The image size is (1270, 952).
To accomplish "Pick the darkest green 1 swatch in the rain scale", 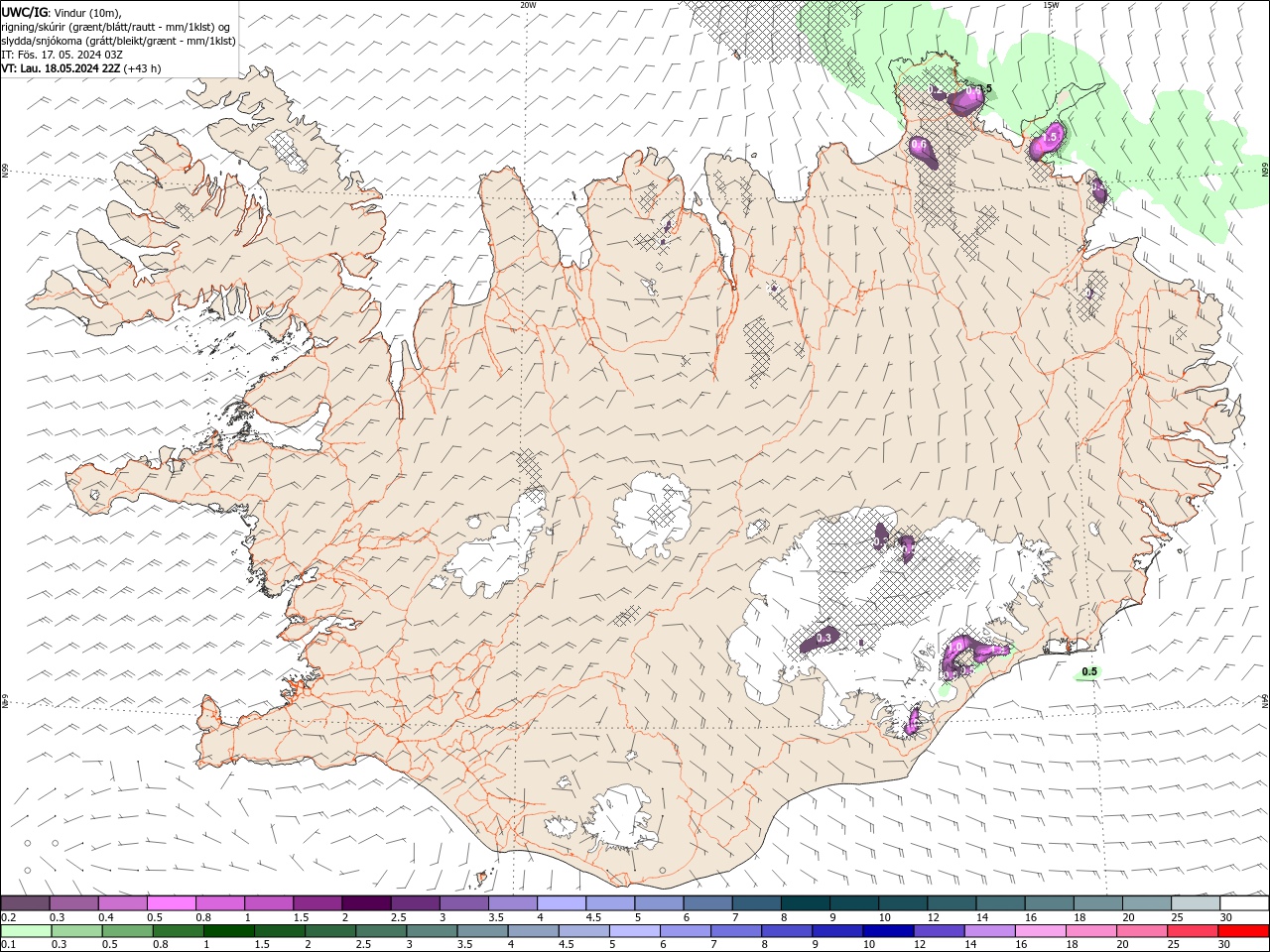I will 228,931.
